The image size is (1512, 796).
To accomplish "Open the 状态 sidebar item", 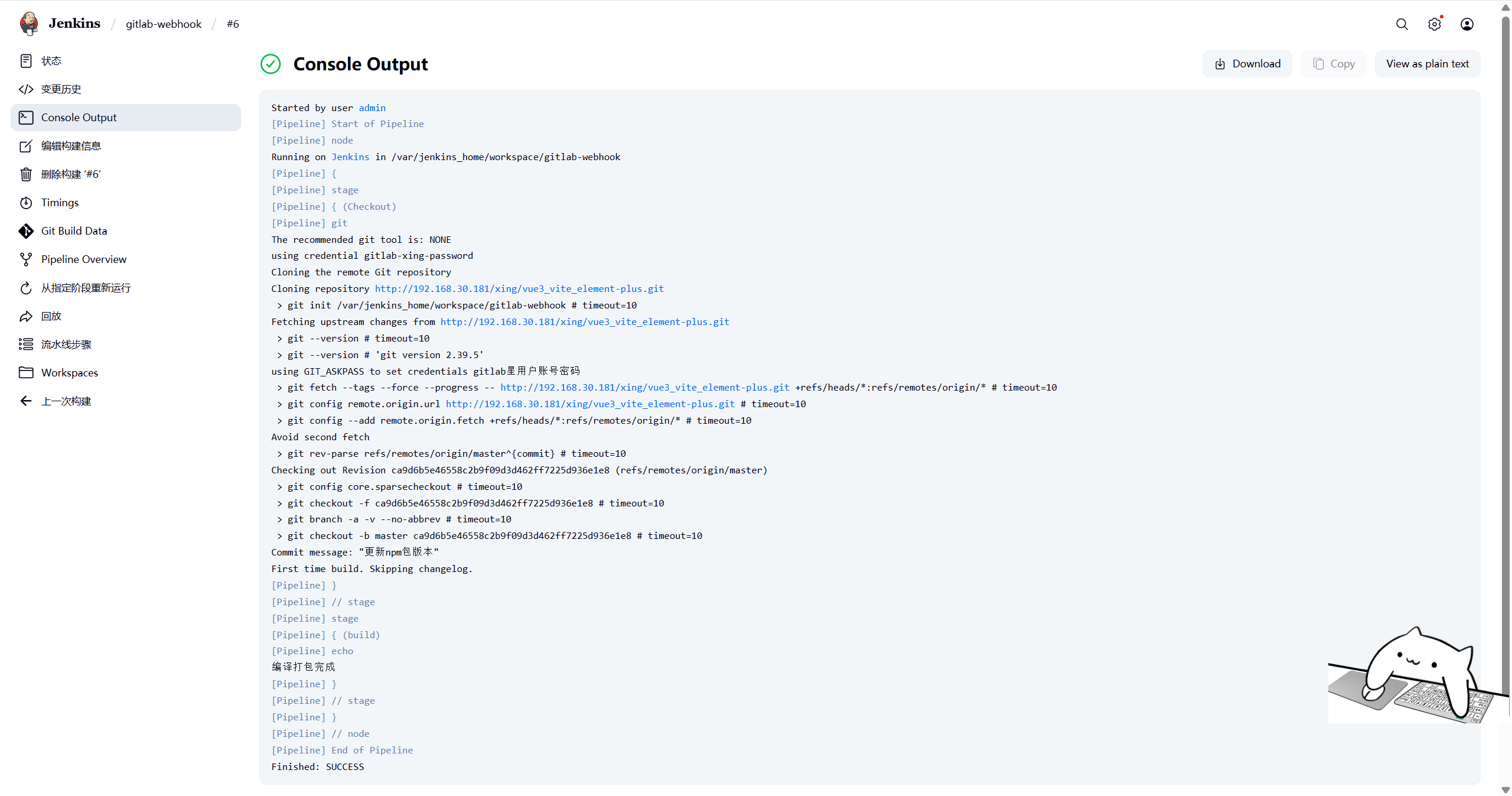I will [126, 61].
